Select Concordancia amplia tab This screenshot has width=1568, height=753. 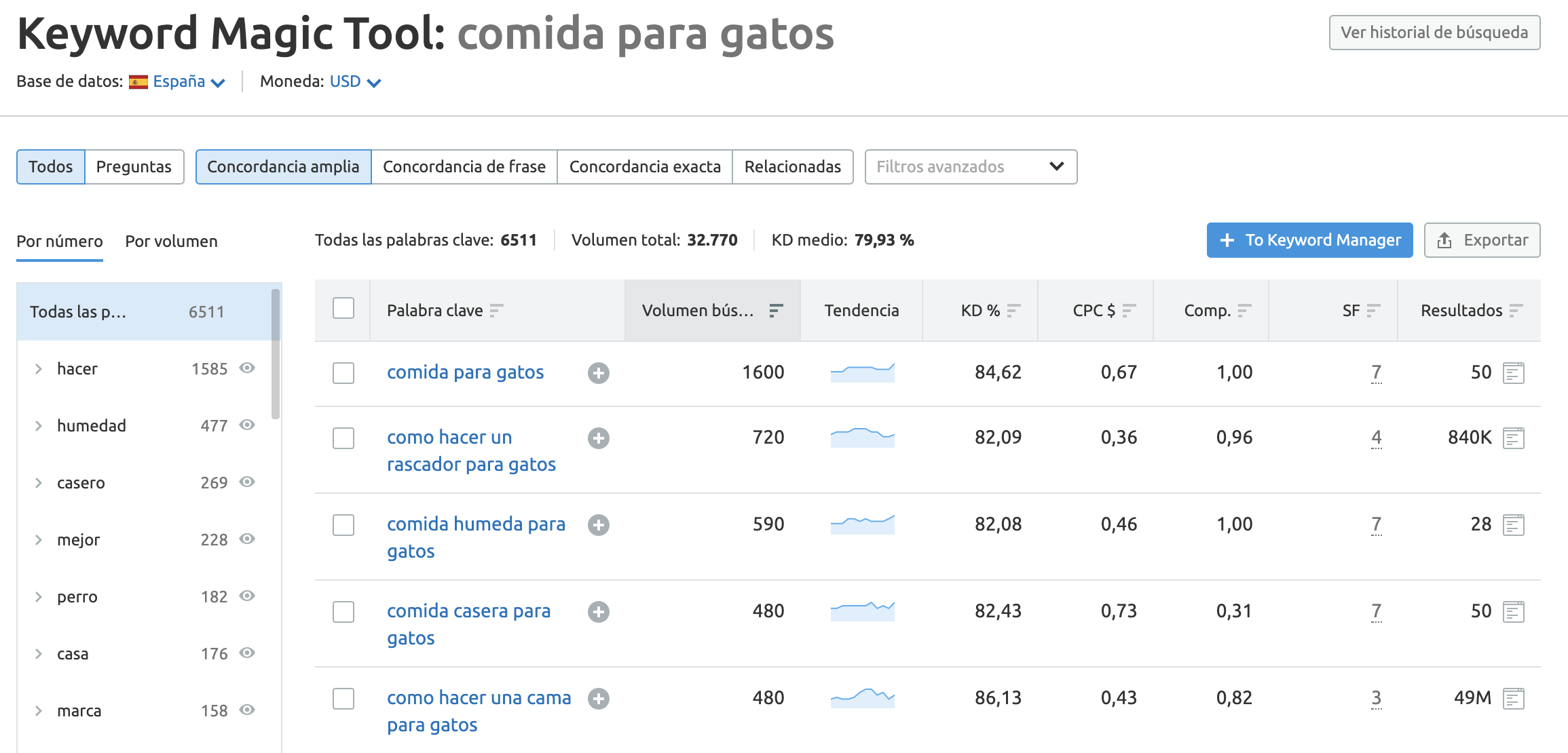[x=283, y=167]
